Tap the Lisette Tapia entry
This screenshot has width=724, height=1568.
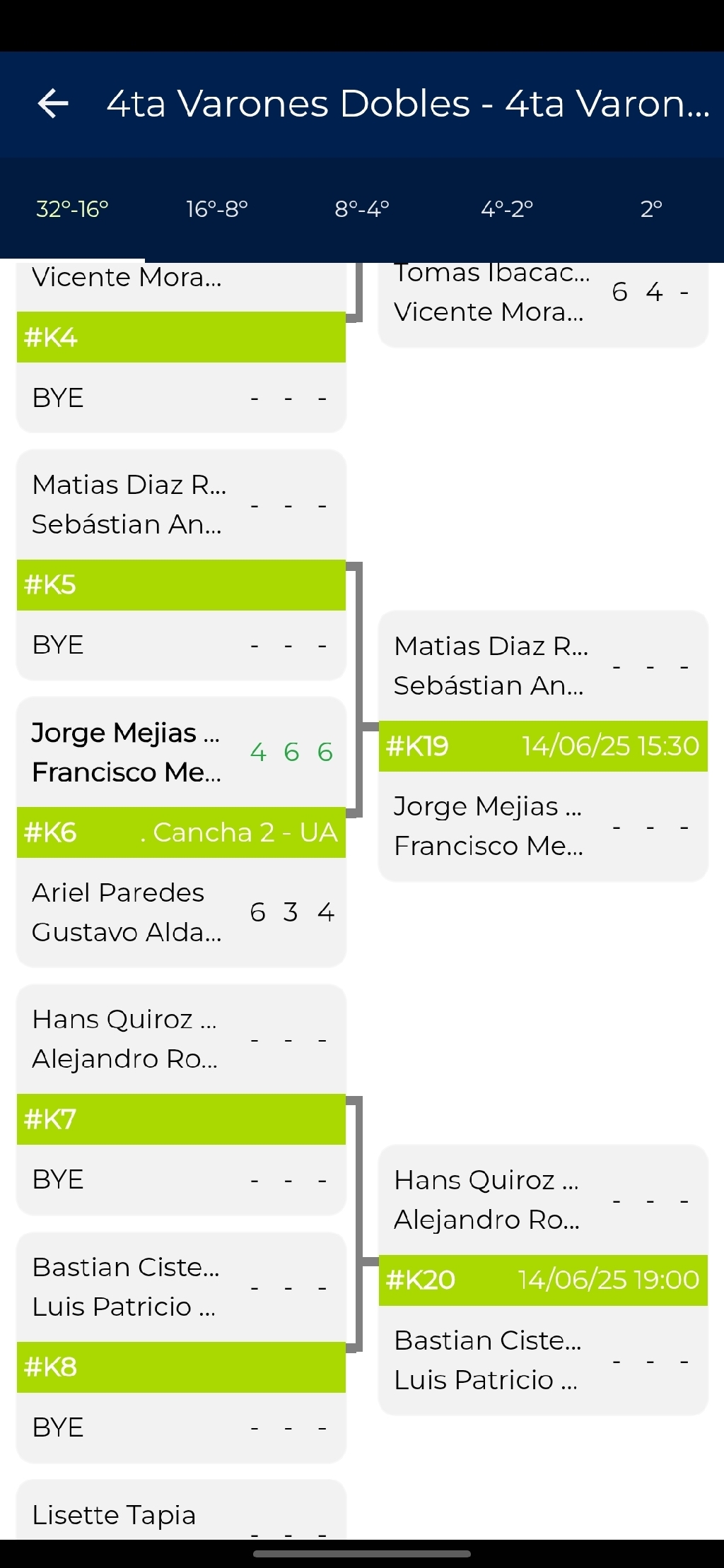[115, 1515]
